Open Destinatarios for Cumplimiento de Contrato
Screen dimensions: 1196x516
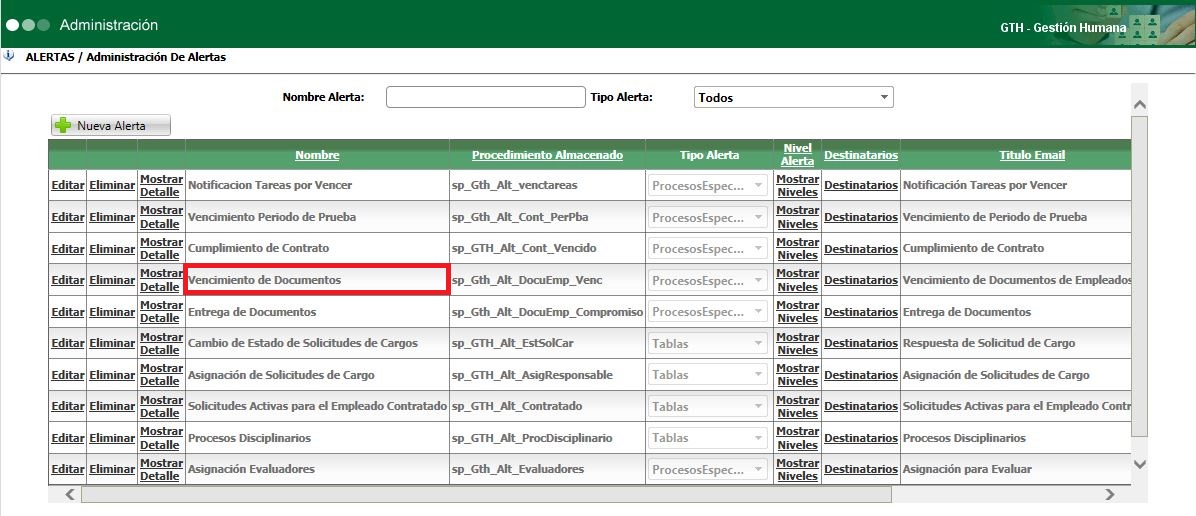click(x=860, y=249)
